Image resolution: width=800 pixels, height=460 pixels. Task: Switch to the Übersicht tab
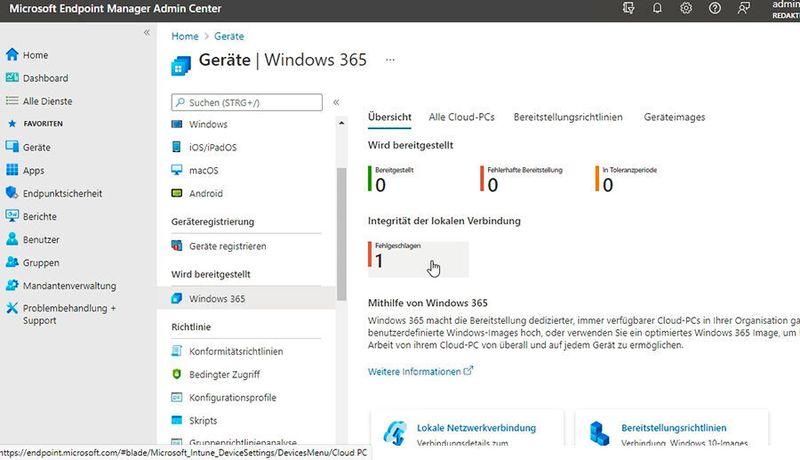pos(390,117)
